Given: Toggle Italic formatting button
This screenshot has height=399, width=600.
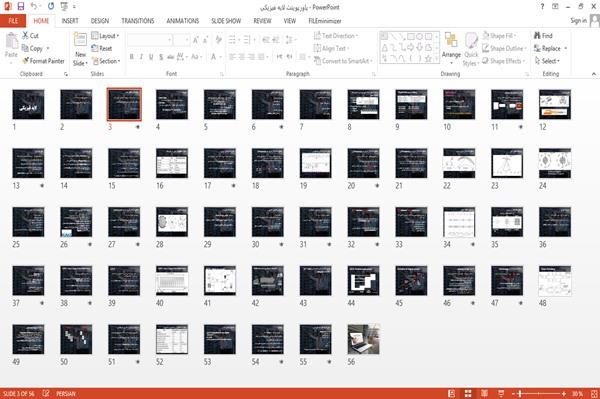Looking at the screenshot, I should point(141,57).
